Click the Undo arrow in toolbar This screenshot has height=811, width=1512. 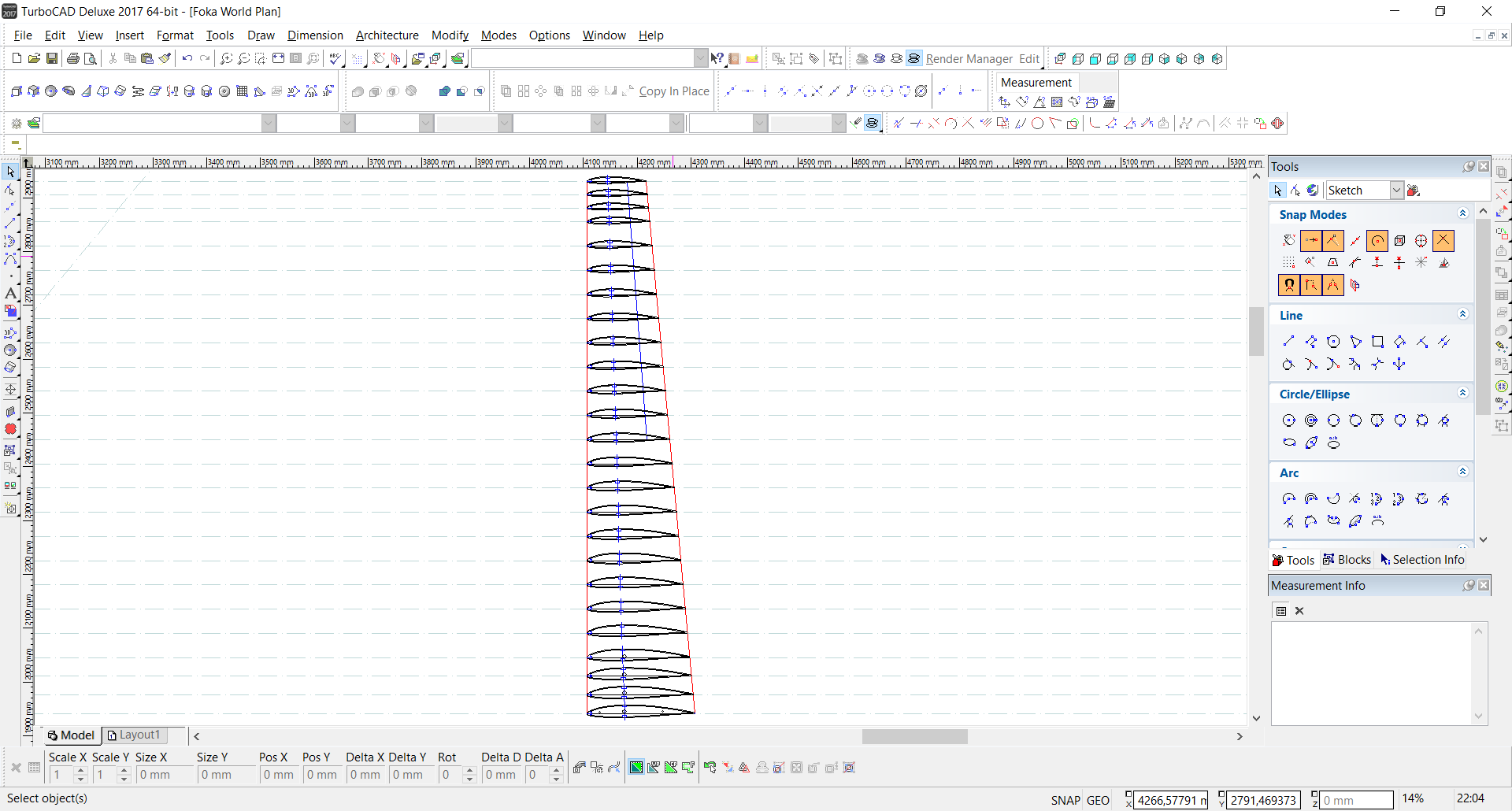(187, 58)
